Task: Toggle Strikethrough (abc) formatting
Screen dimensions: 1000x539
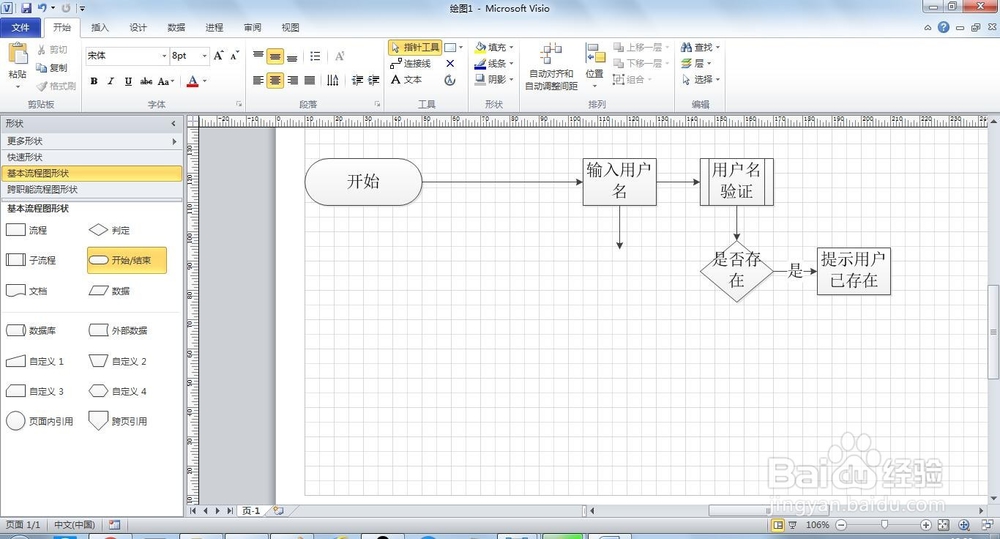Action: pos(146,81)
